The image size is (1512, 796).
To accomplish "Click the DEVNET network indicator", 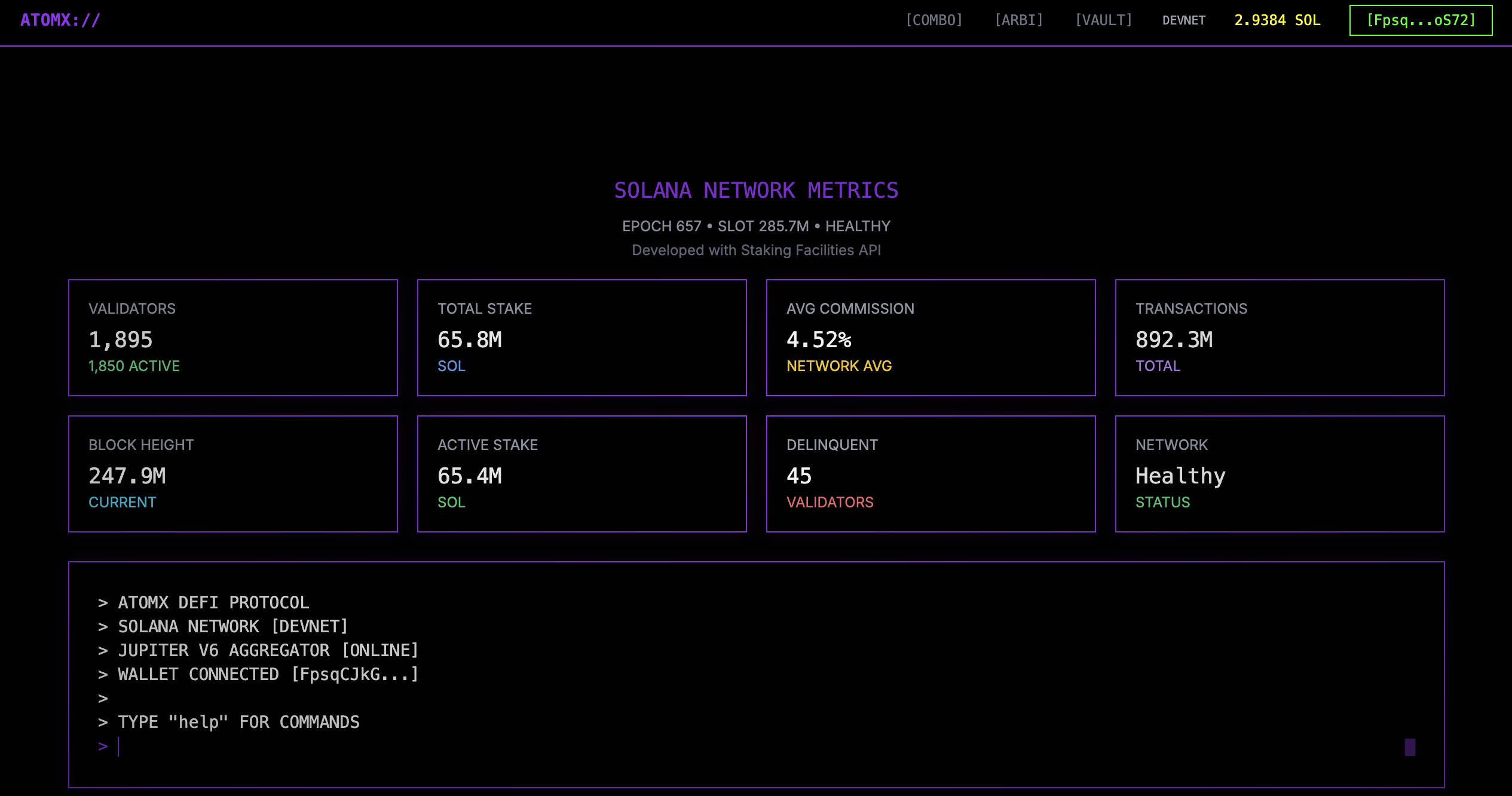I will (x=1183, y=20).
